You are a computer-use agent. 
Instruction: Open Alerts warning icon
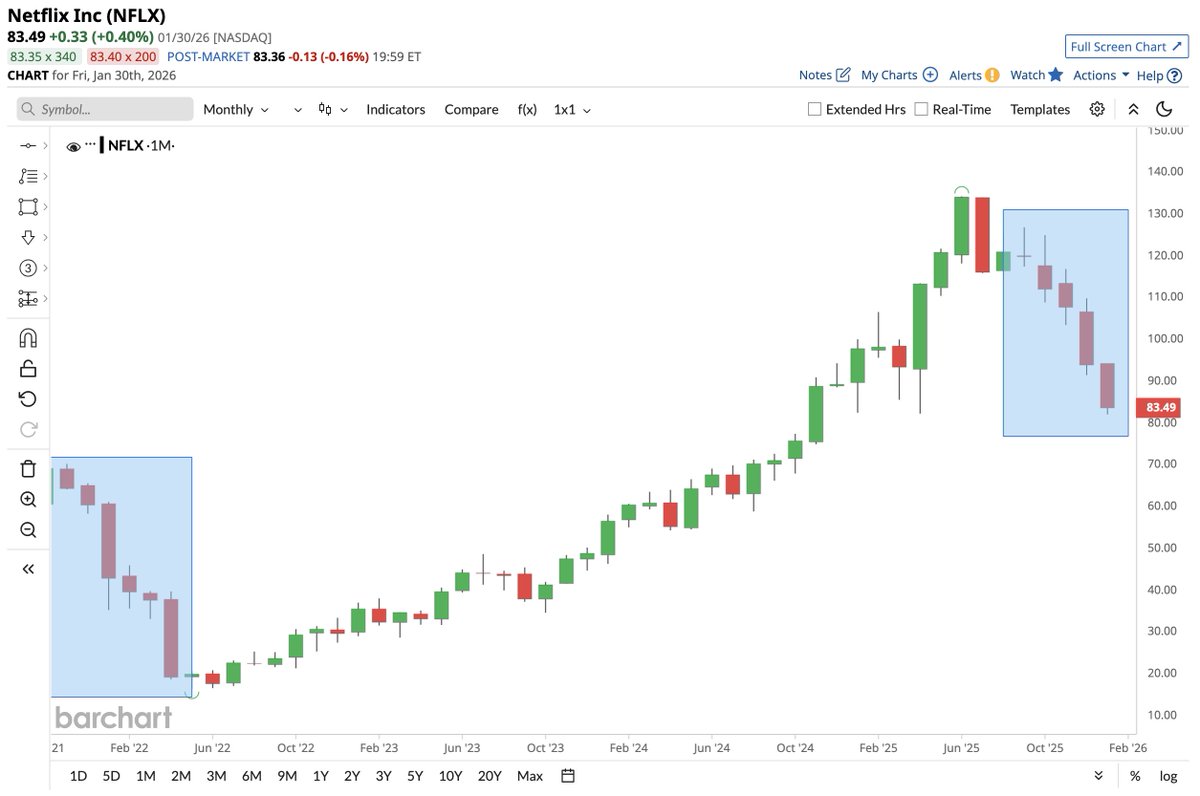pos(992,74)
